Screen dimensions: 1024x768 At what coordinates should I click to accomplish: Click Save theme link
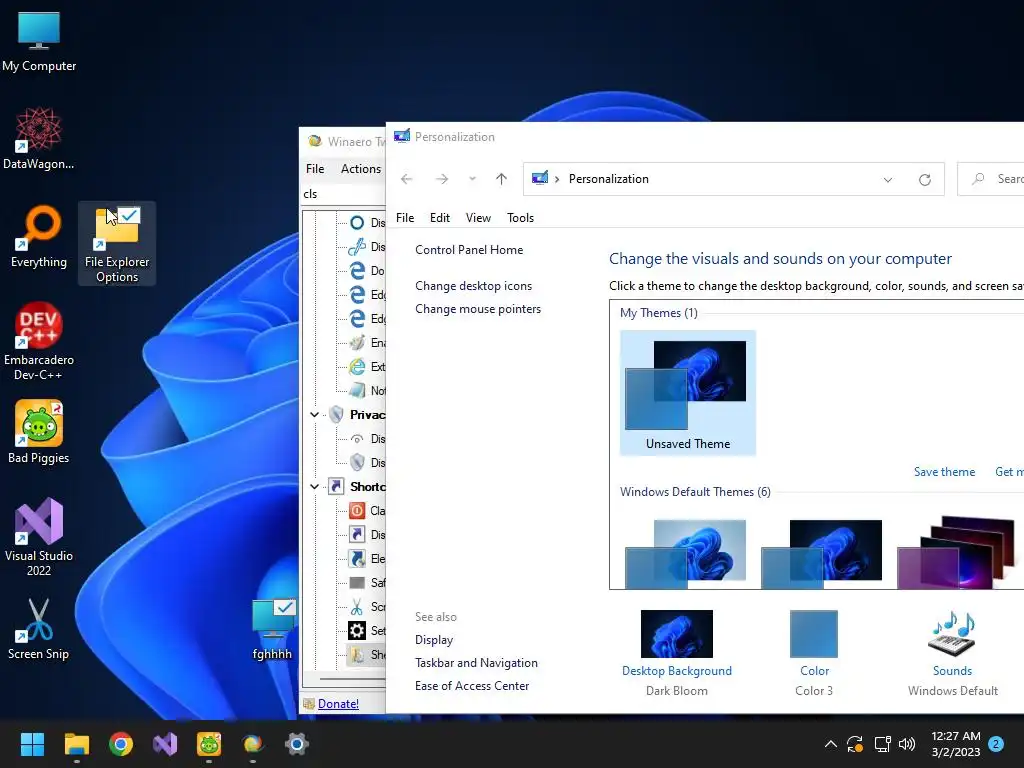click(944, 472)
